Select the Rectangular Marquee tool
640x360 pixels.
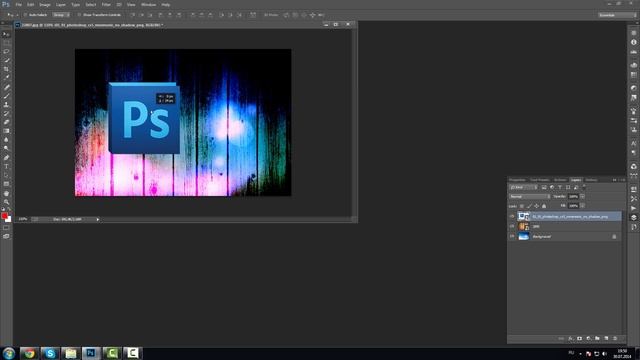(x=6, y=42)
